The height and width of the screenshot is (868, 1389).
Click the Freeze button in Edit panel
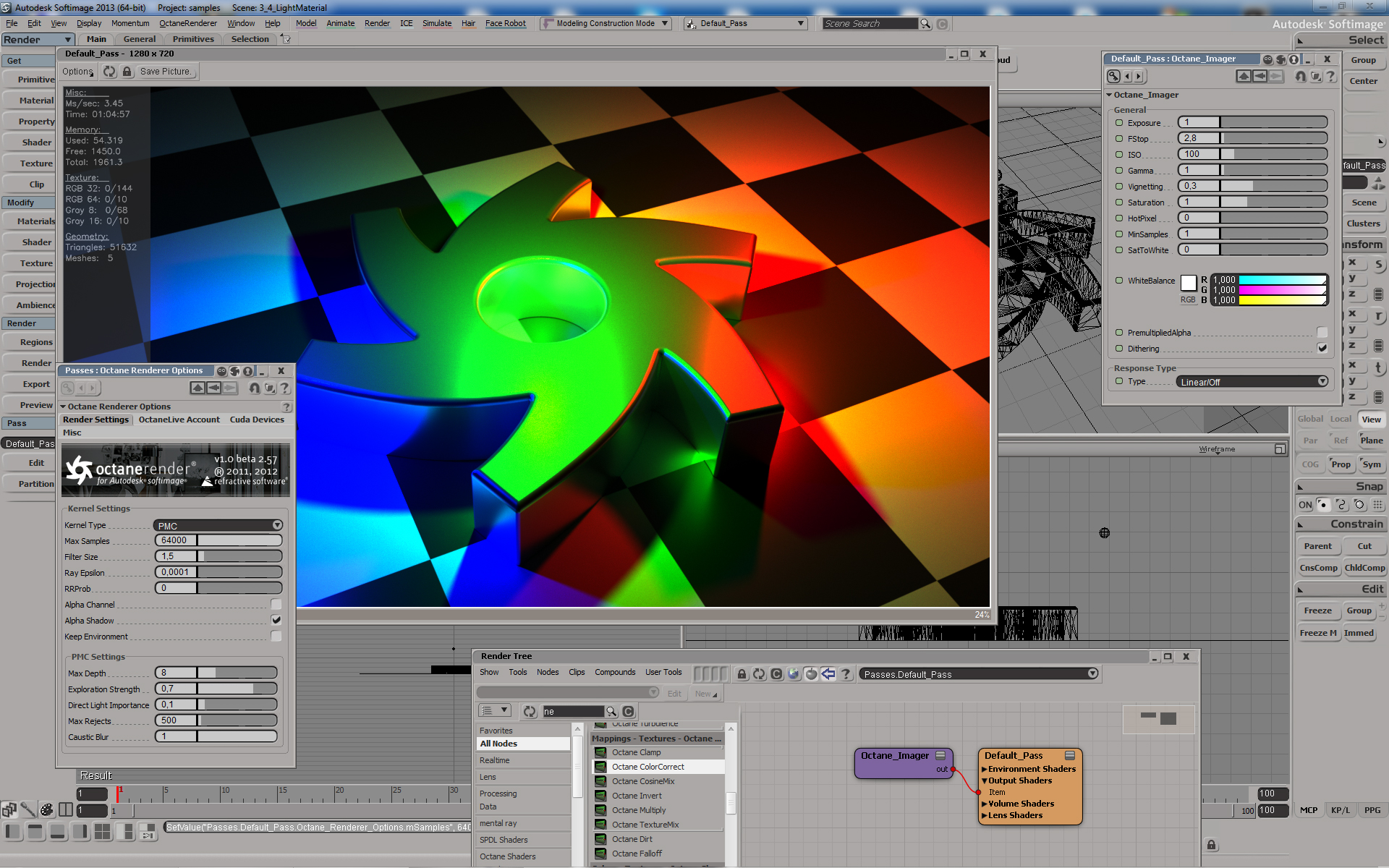(x=1317, y=610)
